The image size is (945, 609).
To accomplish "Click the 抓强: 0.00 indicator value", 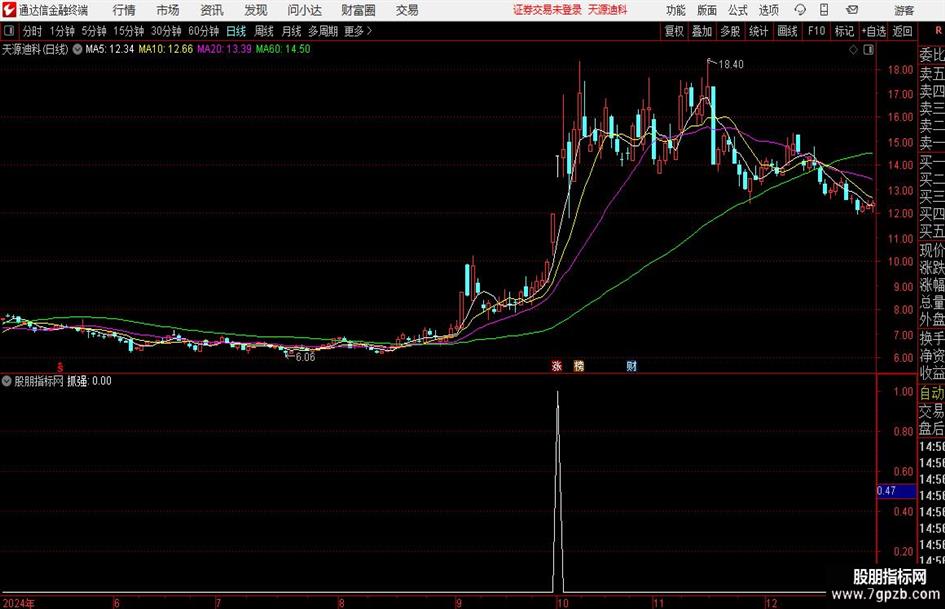I will [89, 381].
